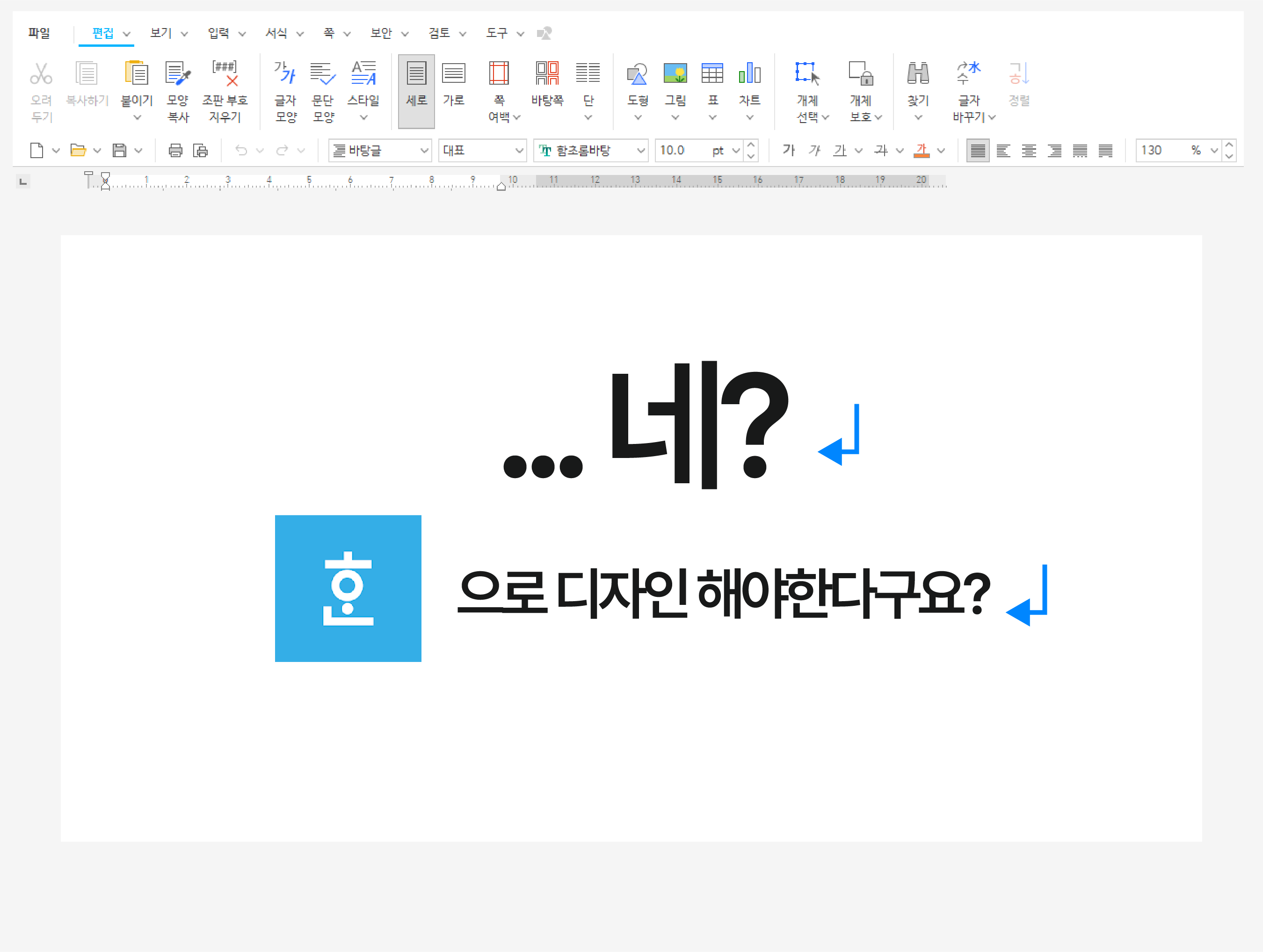Click the 스타일 (style) icon
The height and width of the screenshot is (952, 1263).
coord(363,73)
